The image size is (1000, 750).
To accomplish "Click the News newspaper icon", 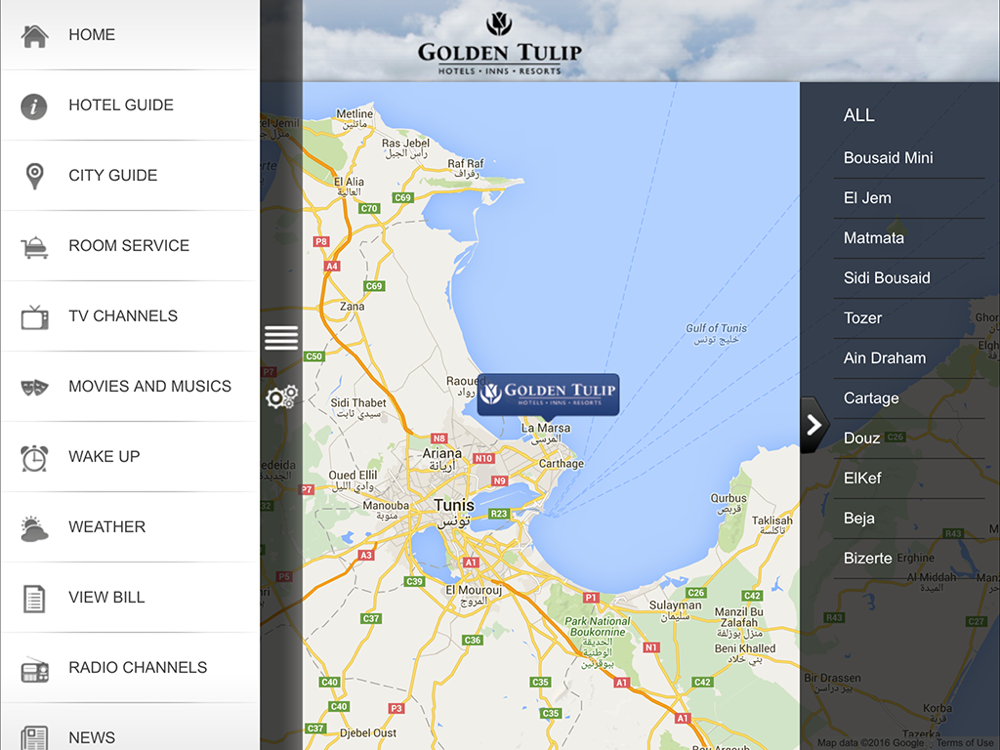I will click(34, 738).
